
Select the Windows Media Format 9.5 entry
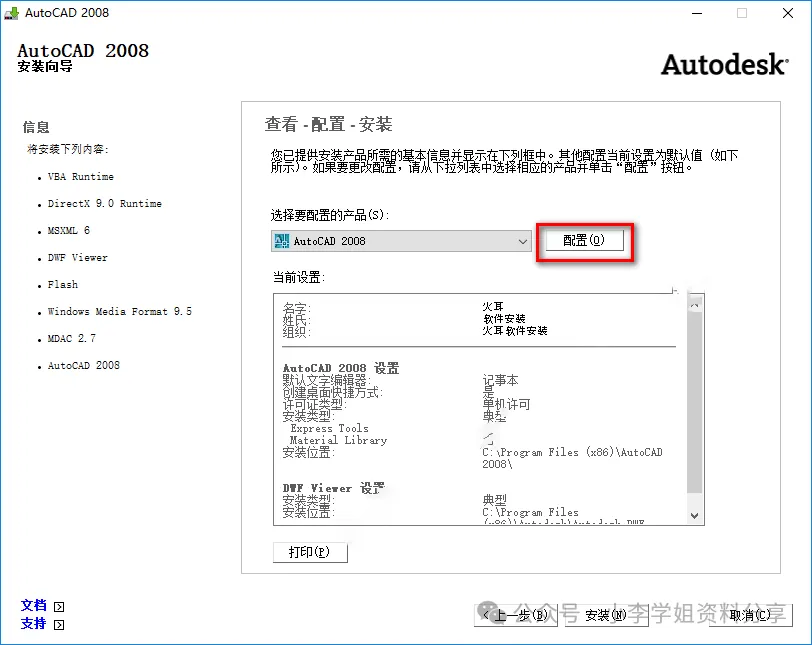coord(120,312)
